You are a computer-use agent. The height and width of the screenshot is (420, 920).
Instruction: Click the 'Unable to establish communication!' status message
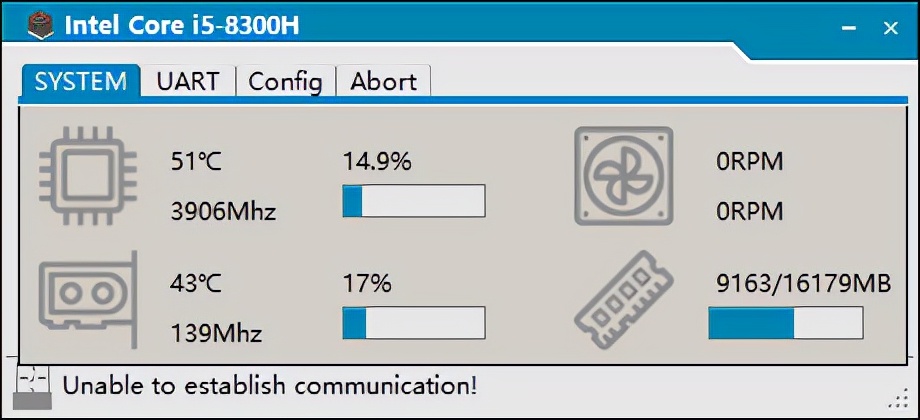pos(270,384)
